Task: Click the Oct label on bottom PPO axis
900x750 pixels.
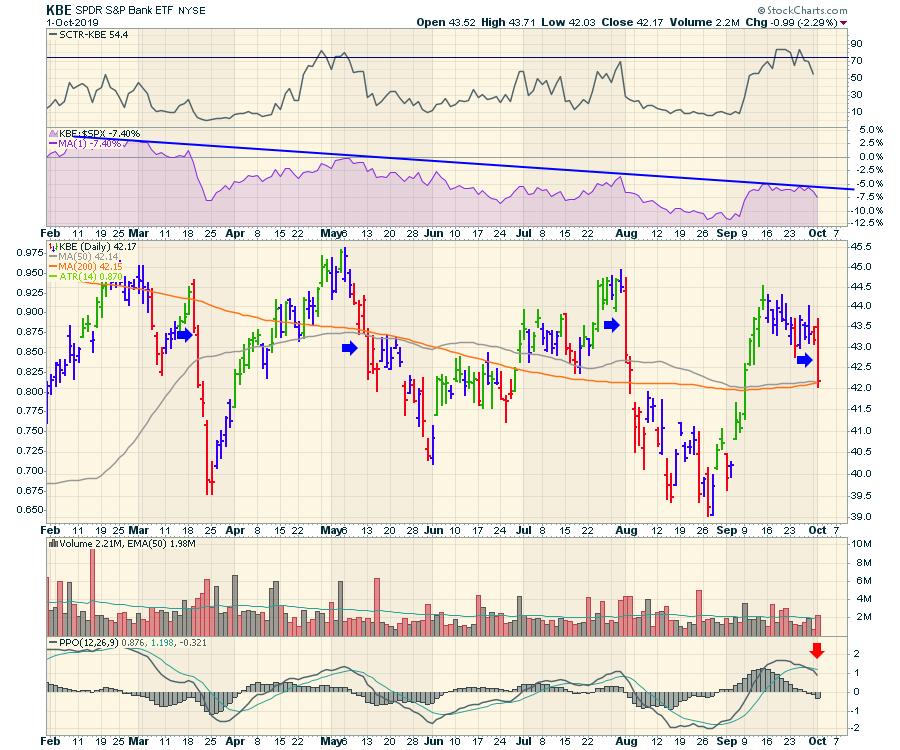Action: [x=817, y=741]
